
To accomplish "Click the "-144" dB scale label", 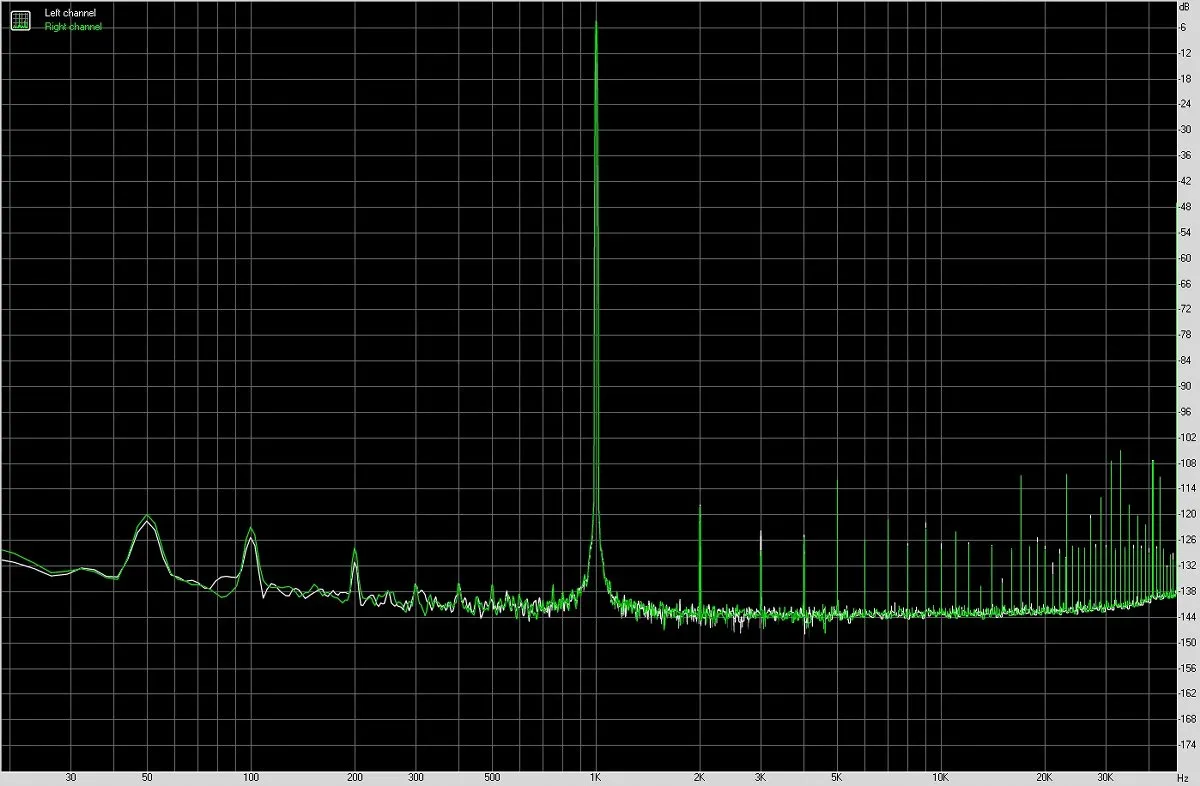I will pos(1187,617).
